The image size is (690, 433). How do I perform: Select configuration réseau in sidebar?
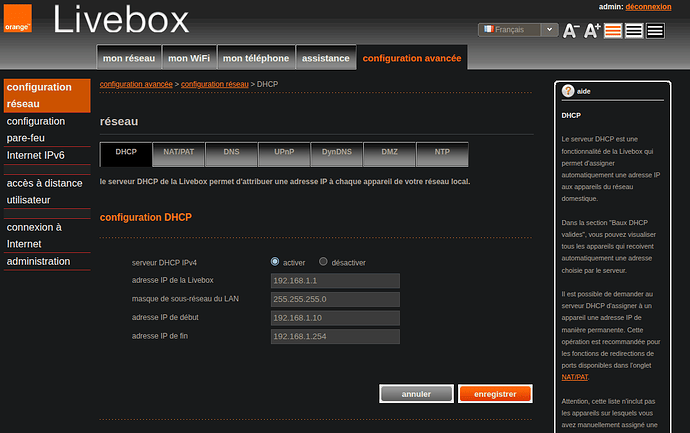[47, 95]
